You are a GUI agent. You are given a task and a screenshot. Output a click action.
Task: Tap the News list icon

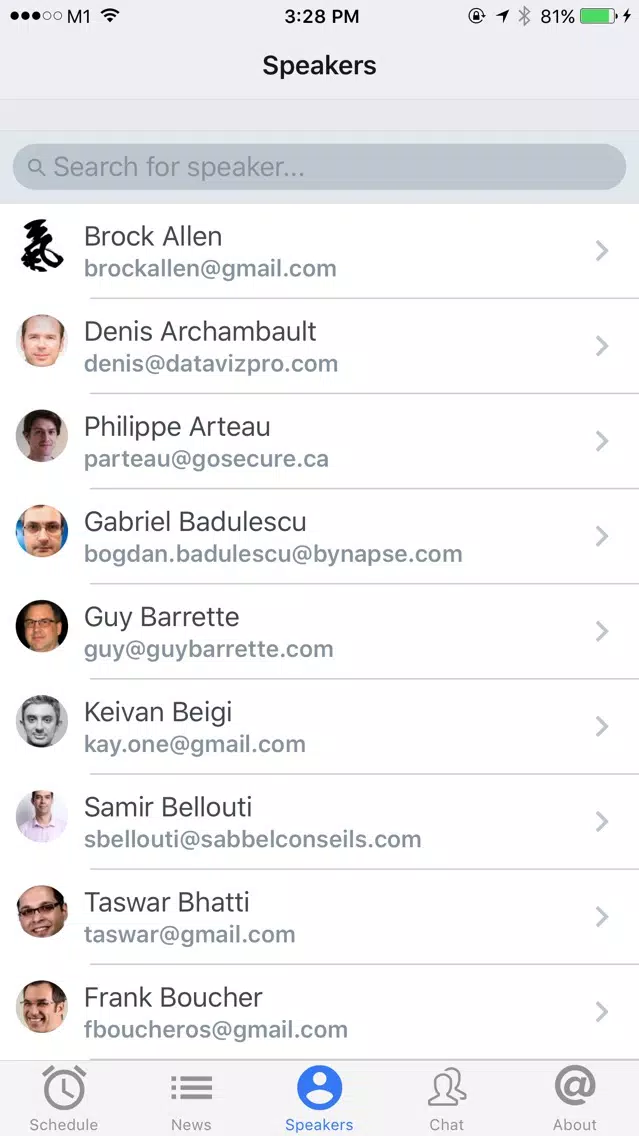coord(191,1087)
